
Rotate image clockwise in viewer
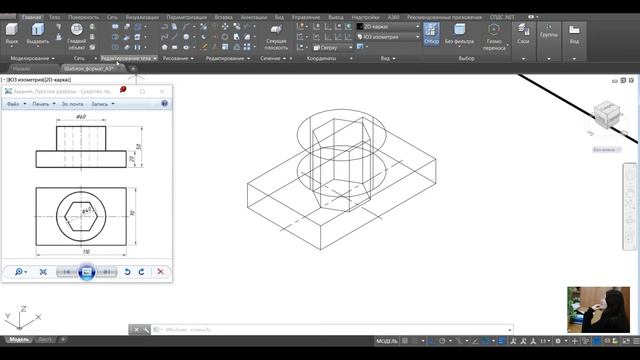point(141,272)
